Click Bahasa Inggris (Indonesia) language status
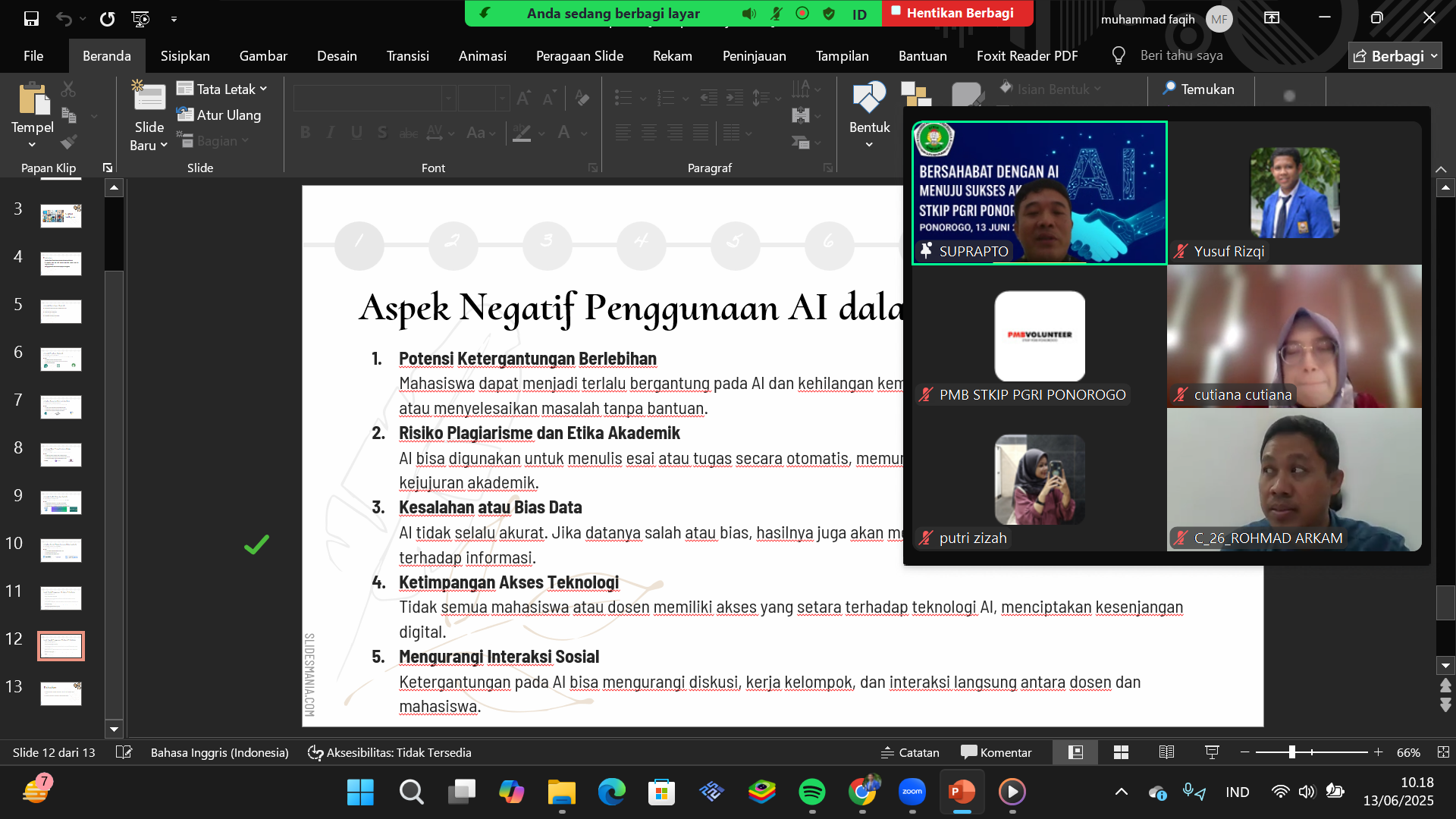1456x819 pixels. 220,752
